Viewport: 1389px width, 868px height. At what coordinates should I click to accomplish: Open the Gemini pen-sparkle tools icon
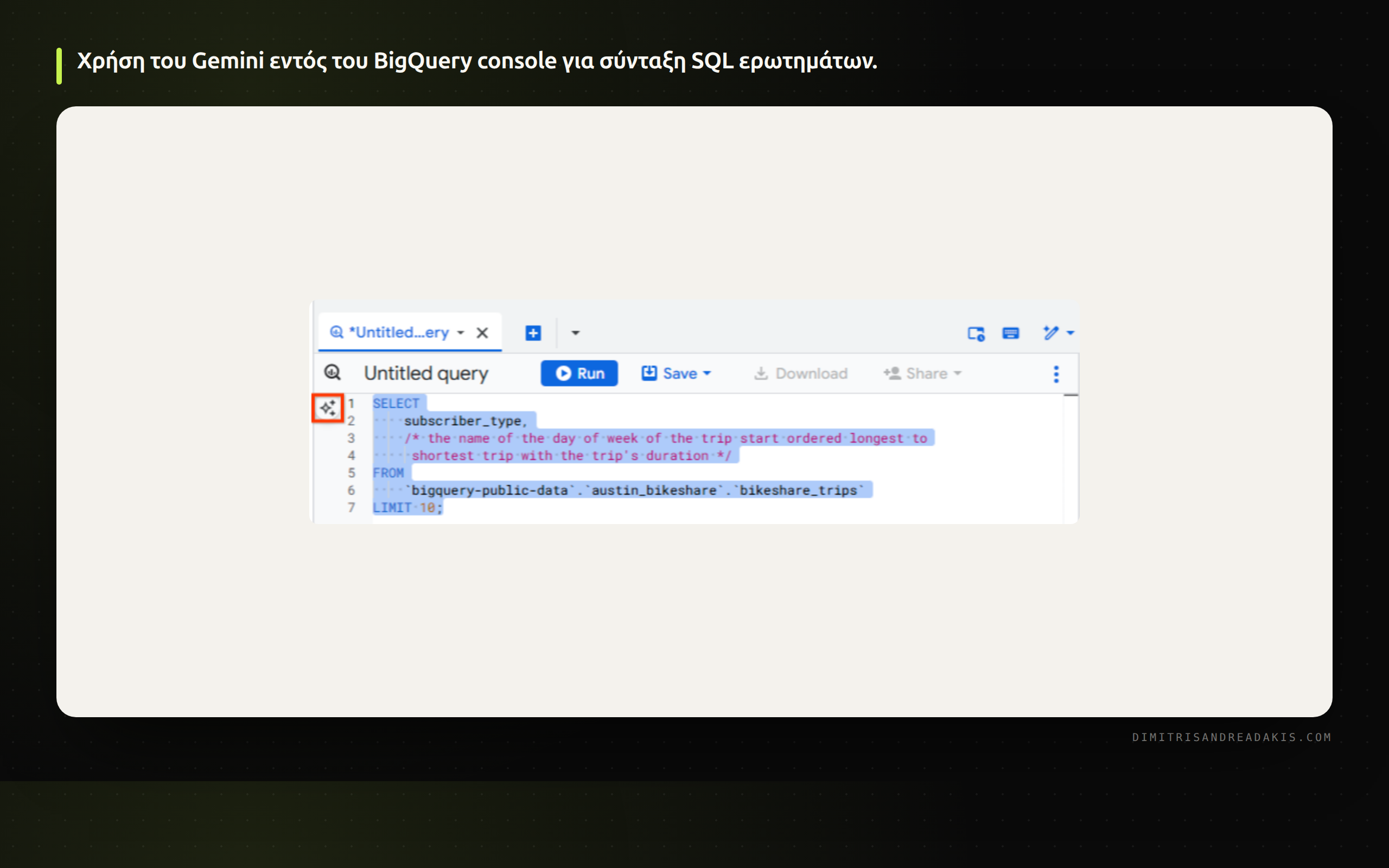[1051, 333]
